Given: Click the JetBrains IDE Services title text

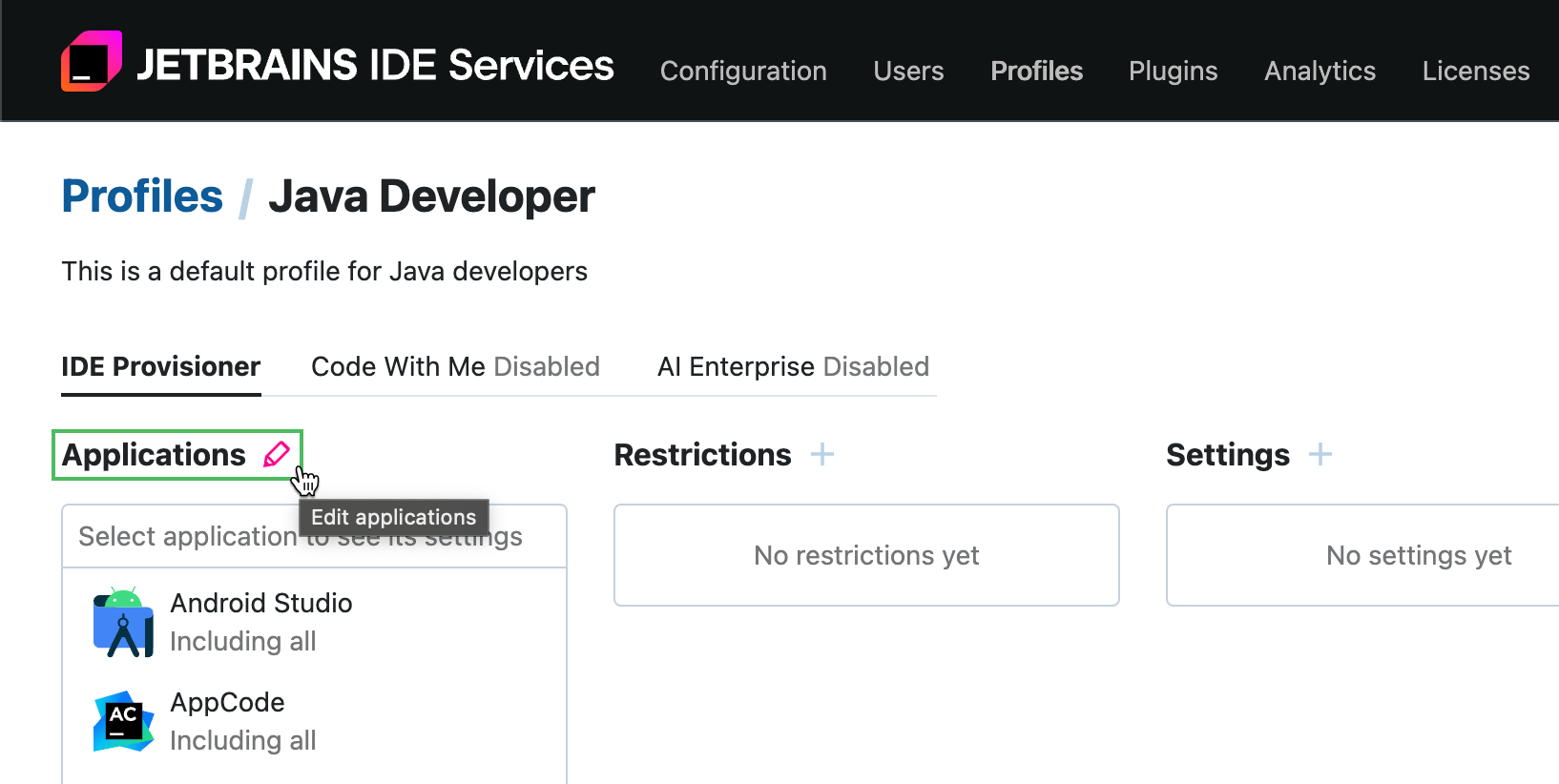Looking at the screenshot, I should (375, 66).
